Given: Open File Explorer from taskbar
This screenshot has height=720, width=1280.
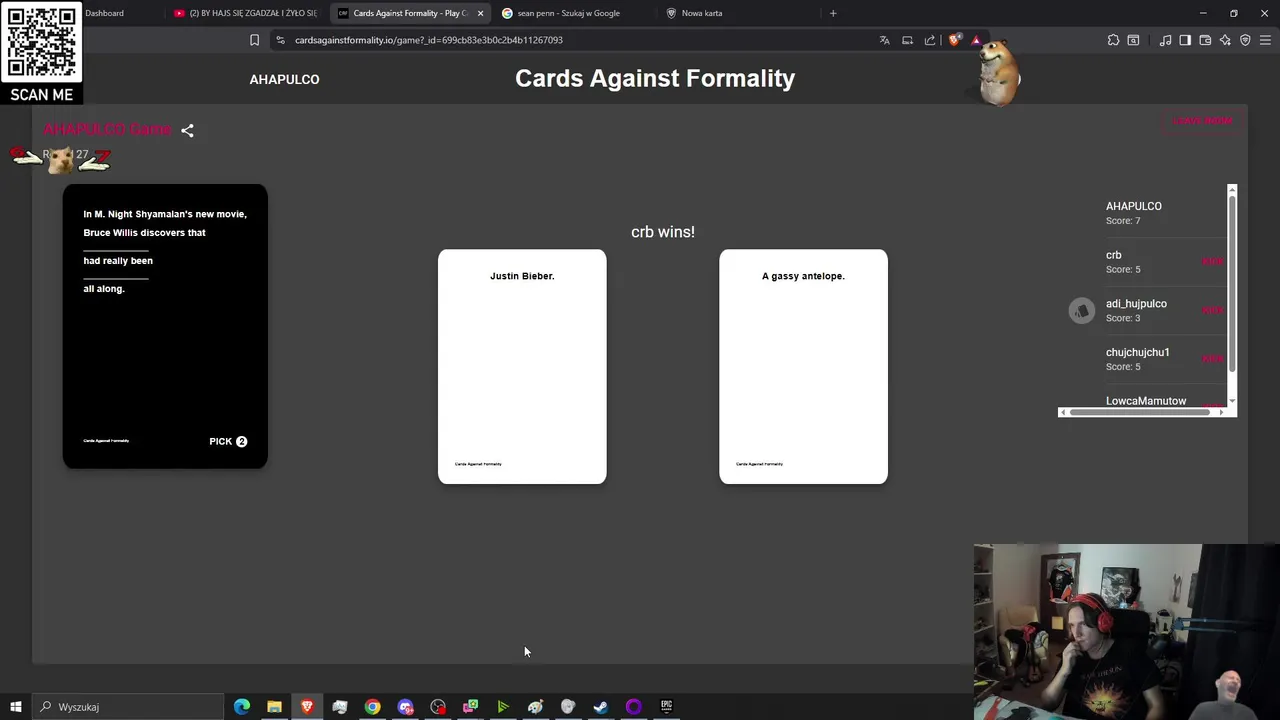Looking at the screenshot, I should click(274, 707).
